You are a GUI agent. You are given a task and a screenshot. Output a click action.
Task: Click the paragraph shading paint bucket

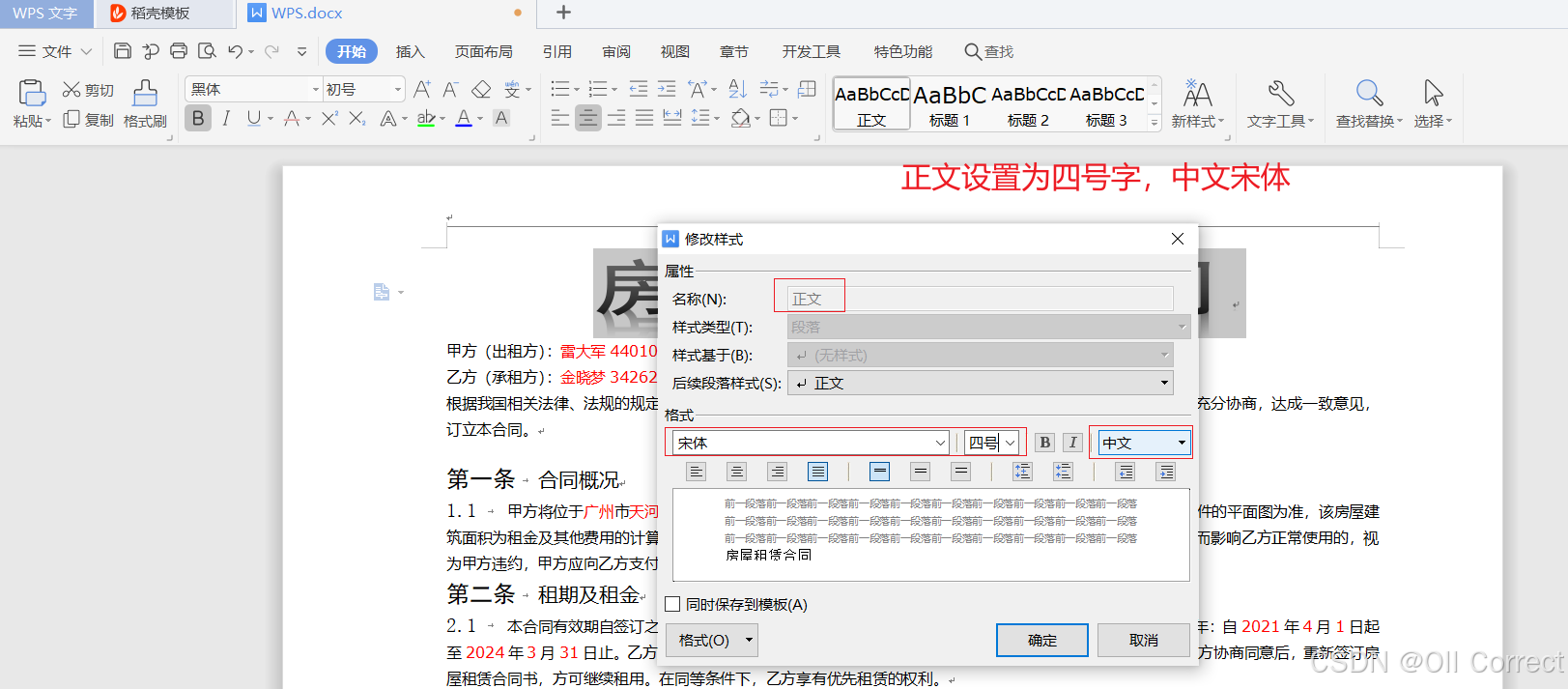coord(740,118)
